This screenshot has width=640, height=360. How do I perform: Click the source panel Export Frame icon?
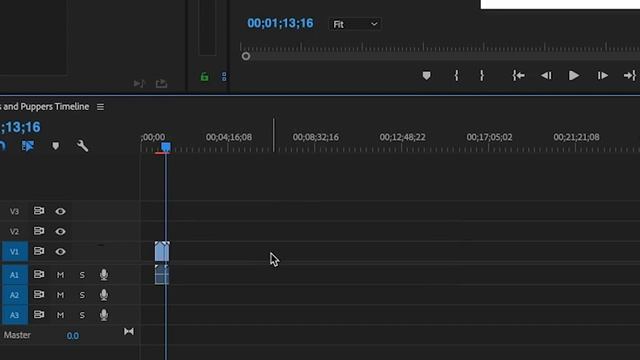tap(162, 83)
